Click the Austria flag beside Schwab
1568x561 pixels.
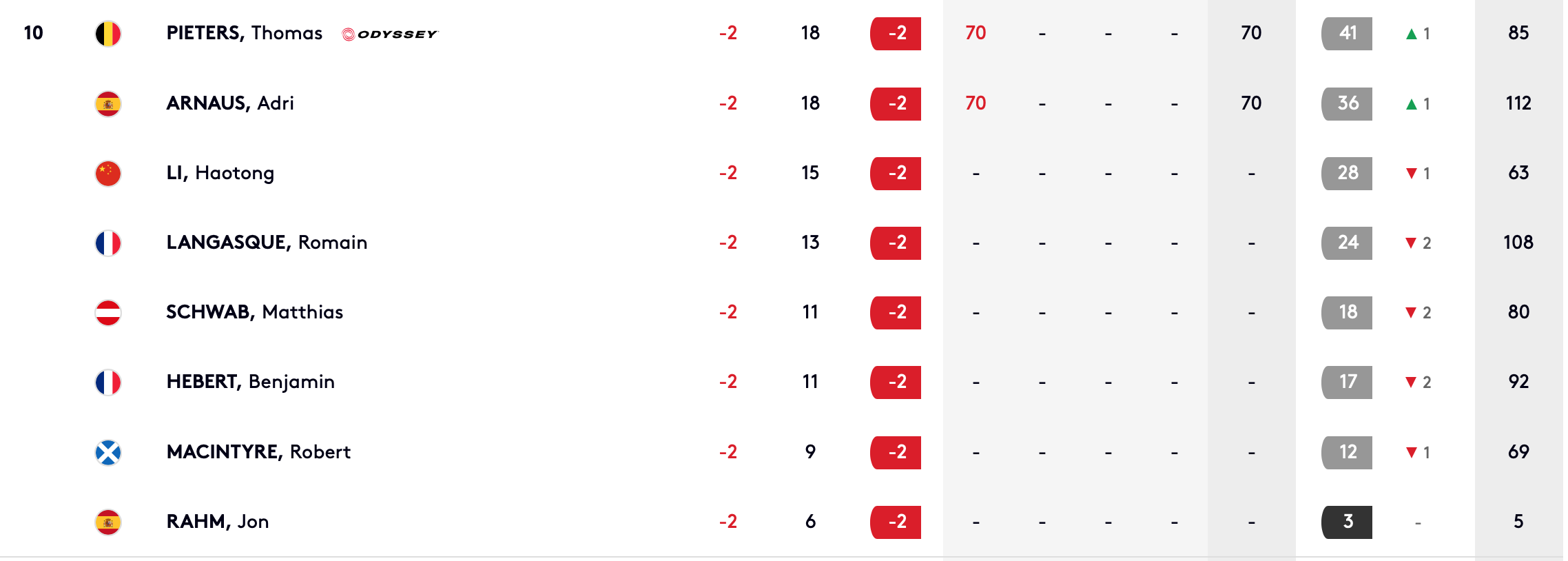click(108, 313)
